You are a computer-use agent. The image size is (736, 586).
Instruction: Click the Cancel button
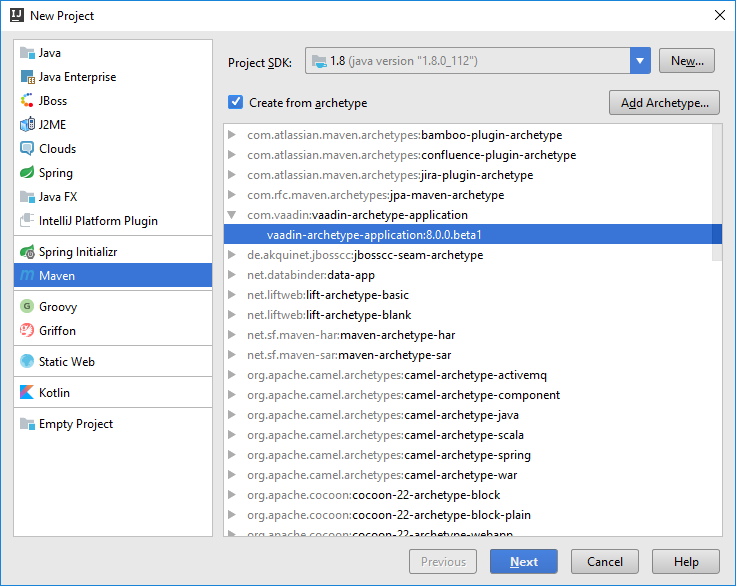605,562
